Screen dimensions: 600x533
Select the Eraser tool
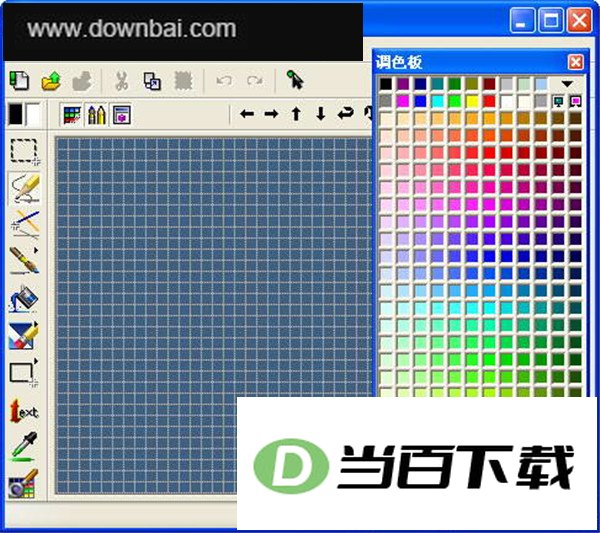(x=23, y=336)
